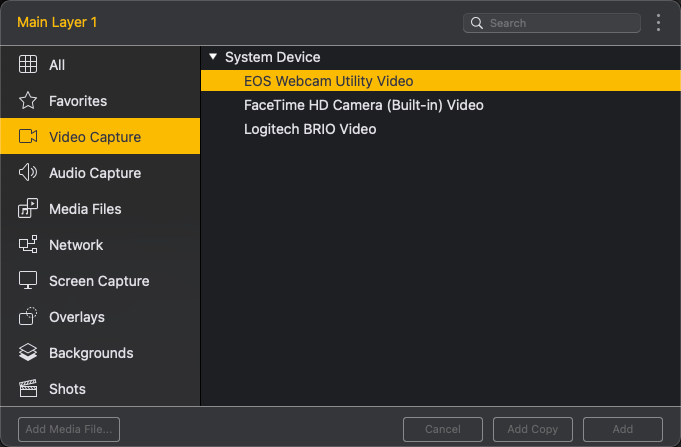Click the Add Media File button
The image size is (681, 447).
click(x=69, y=429)
